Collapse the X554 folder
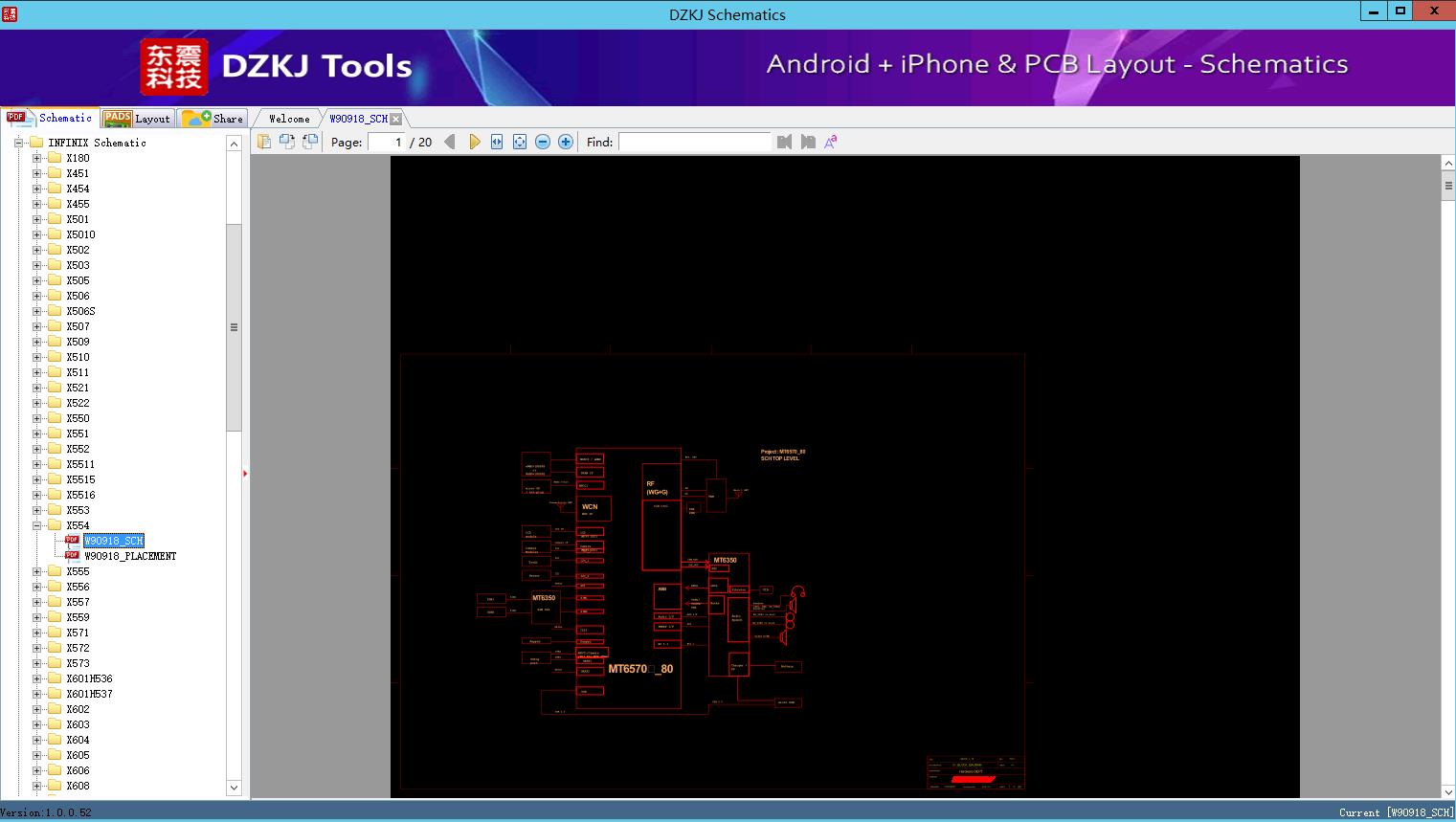Viewport: 1456px width, 822px height. [36, 525]
